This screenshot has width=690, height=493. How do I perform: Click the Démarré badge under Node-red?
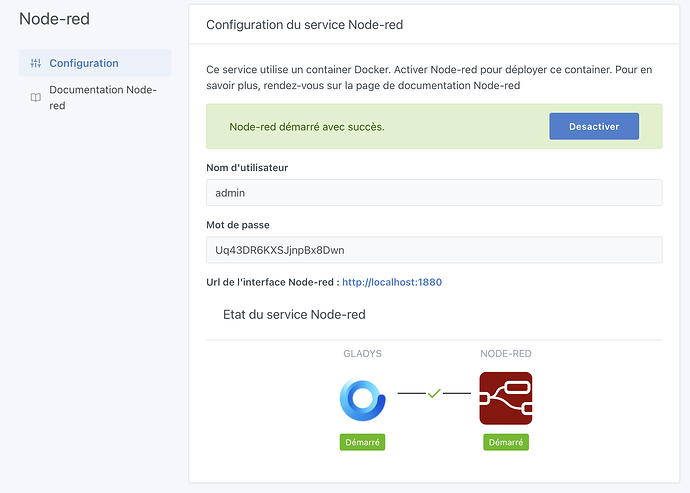505,442
